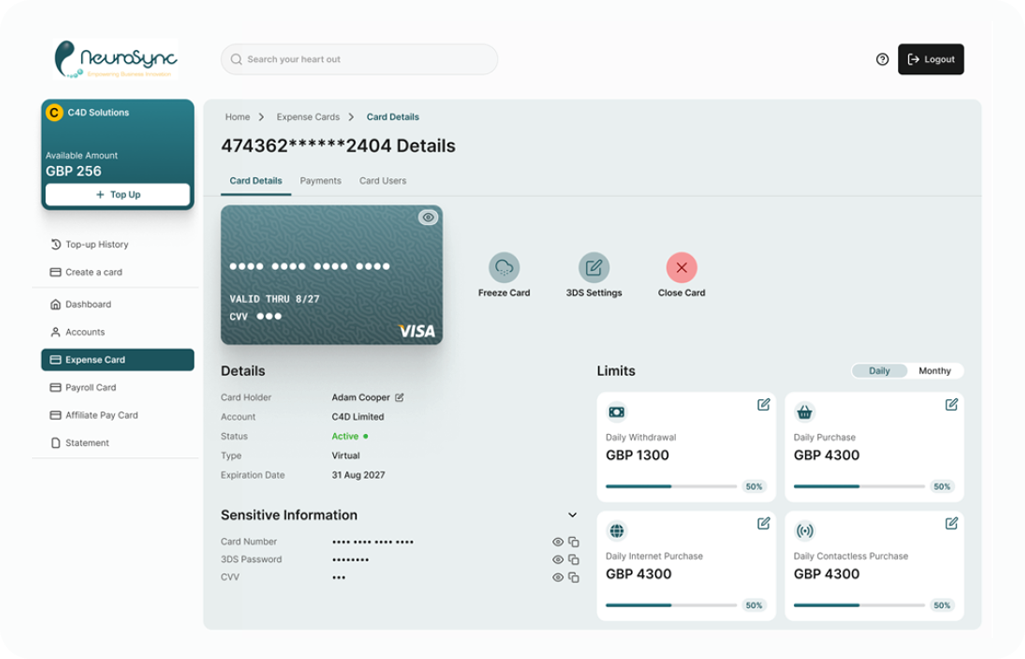The image size is (1025, 659).
Task: Collapse the Sensitive Information section
Action: pyautogui.click(x=572, y=516)
